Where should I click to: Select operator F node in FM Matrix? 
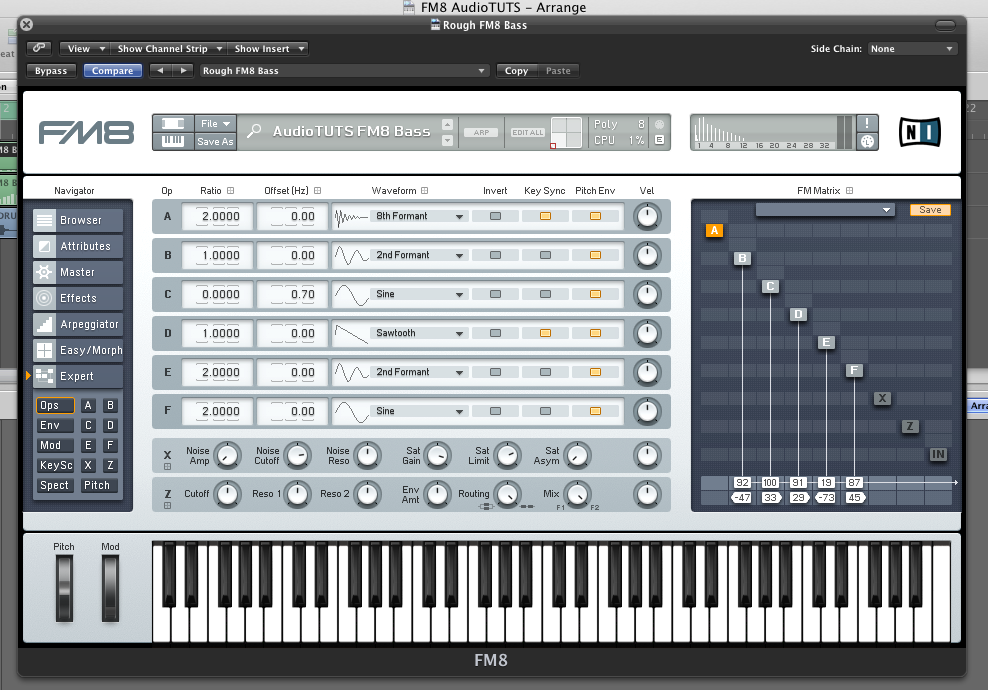point(854,370)
